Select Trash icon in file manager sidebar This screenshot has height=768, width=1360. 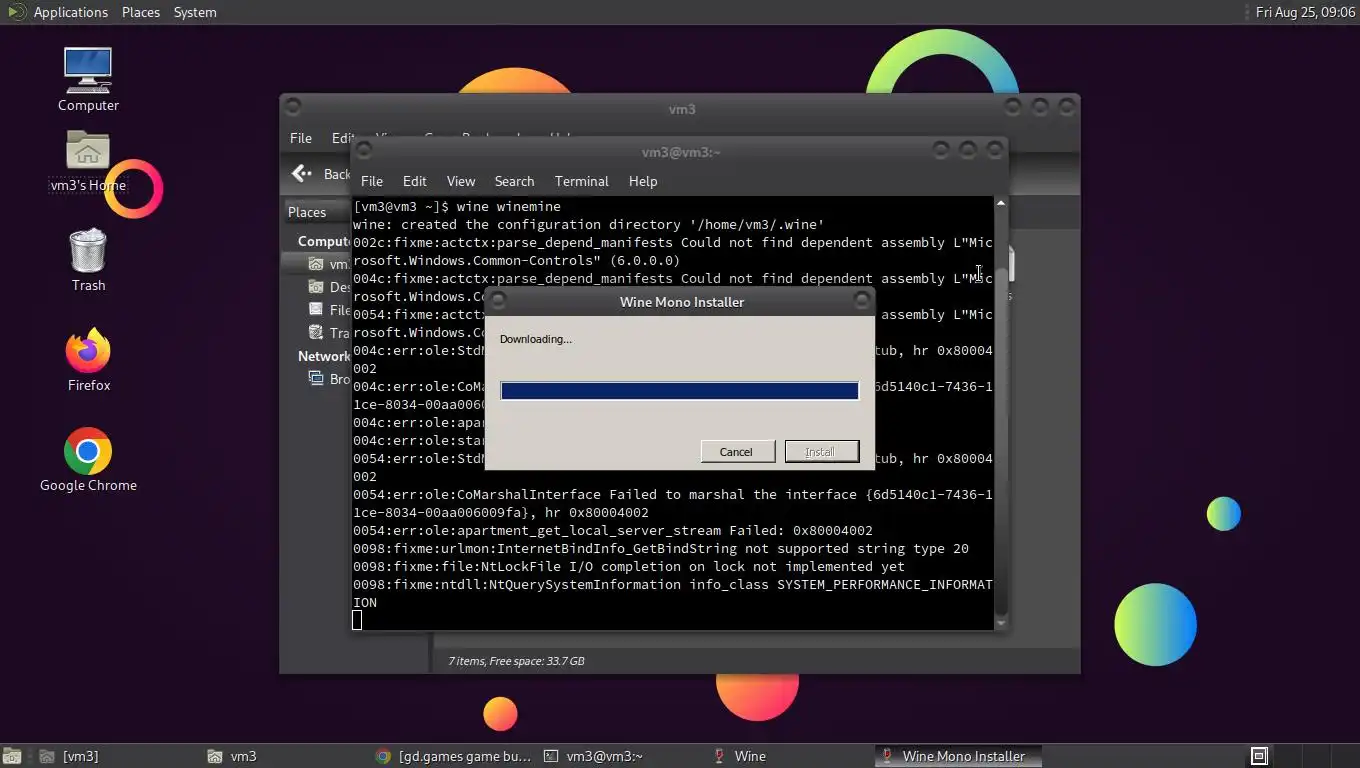(316, 333)
